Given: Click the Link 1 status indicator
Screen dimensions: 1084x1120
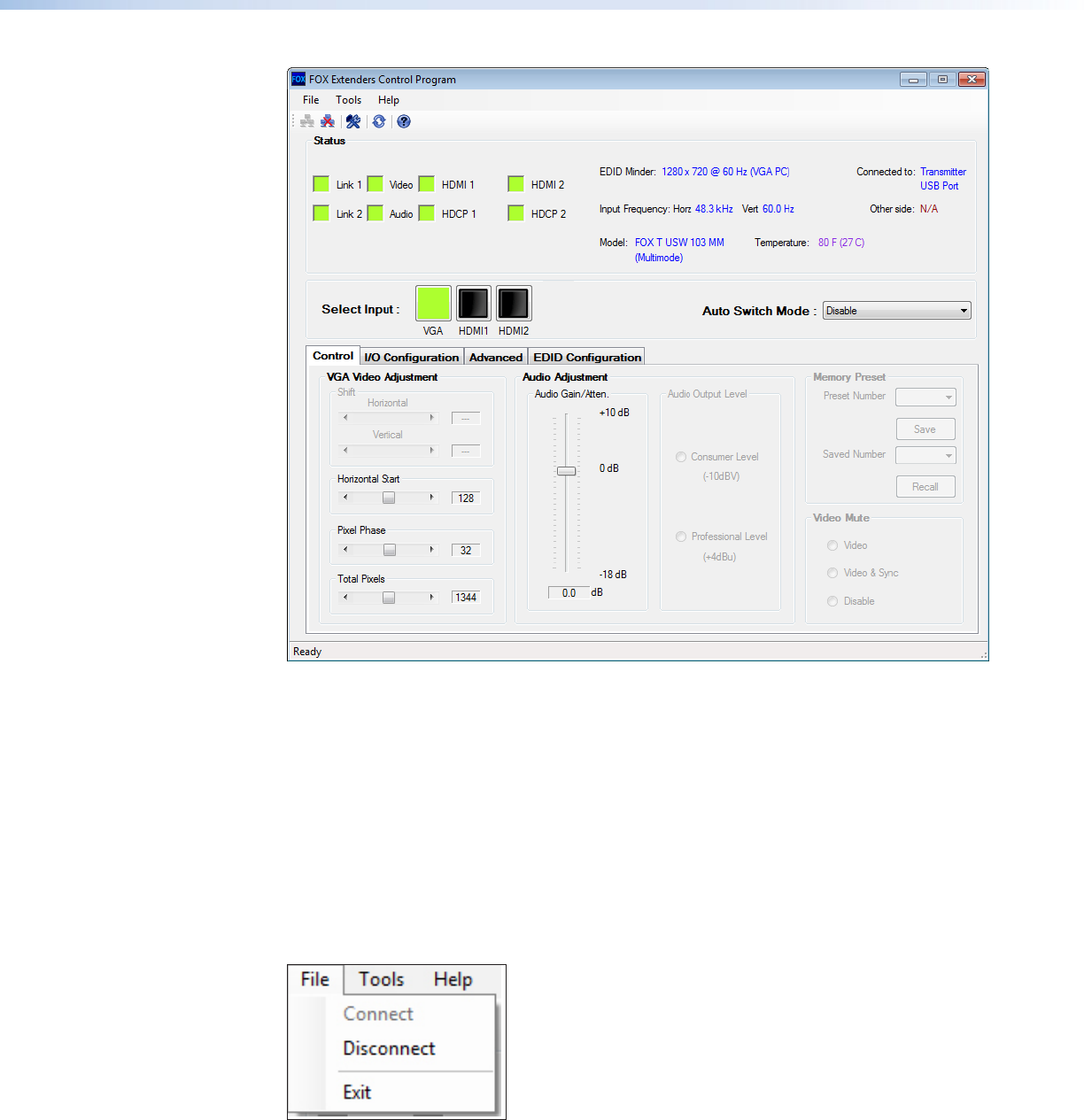Looking at the screenshot, I should point(321,184).
